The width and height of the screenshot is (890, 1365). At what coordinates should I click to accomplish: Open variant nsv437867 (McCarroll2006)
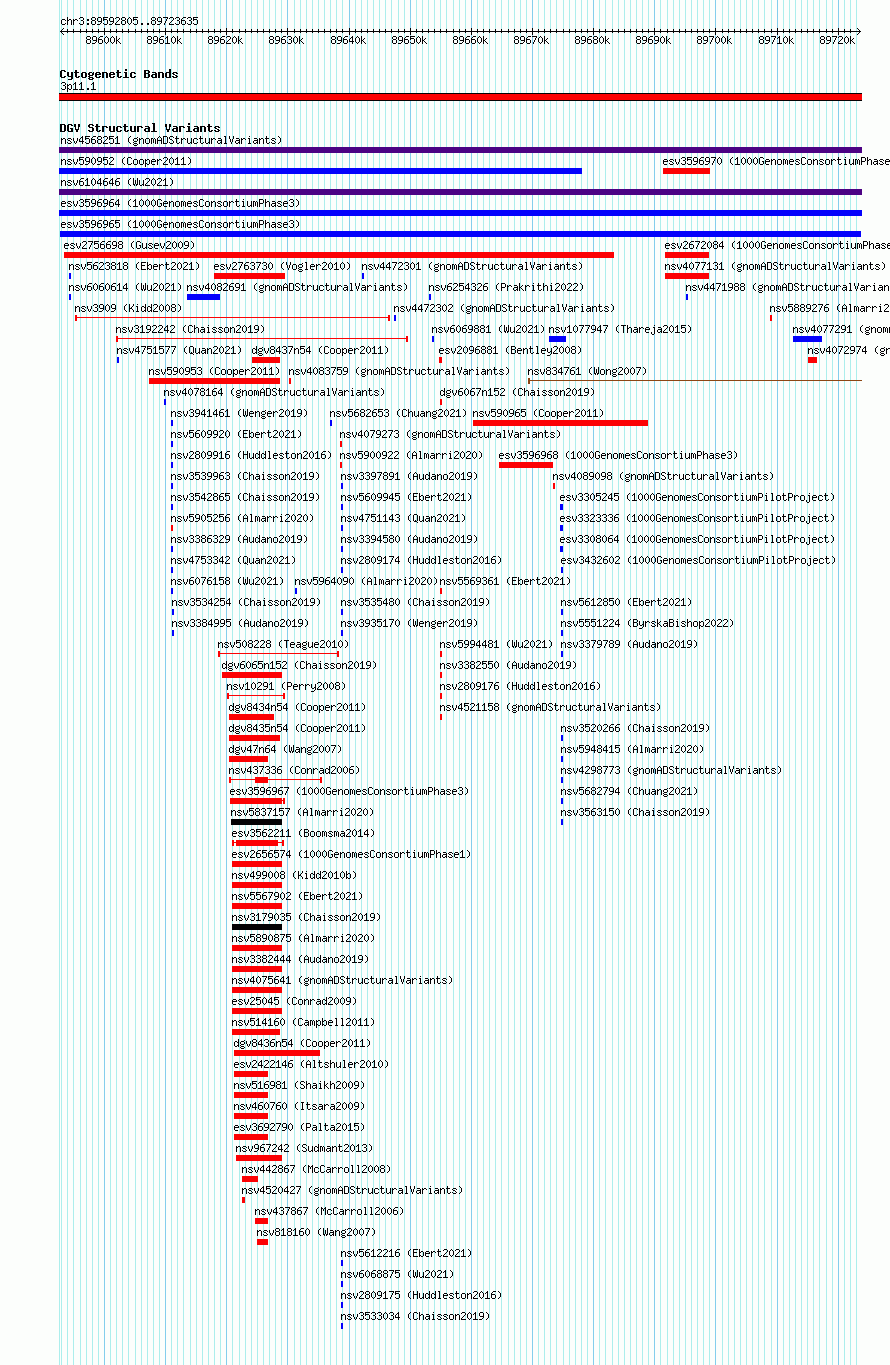330,1211
